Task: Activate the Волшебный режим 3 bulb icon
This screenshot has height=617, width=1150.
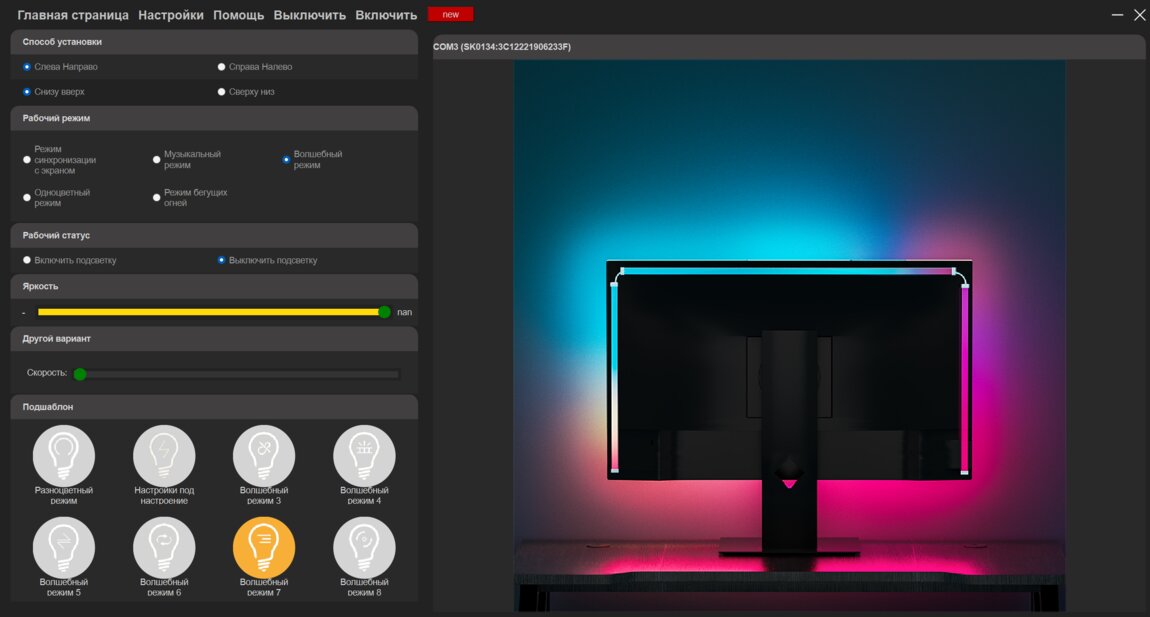Action: pyautogui.click(x=264, y=456)
